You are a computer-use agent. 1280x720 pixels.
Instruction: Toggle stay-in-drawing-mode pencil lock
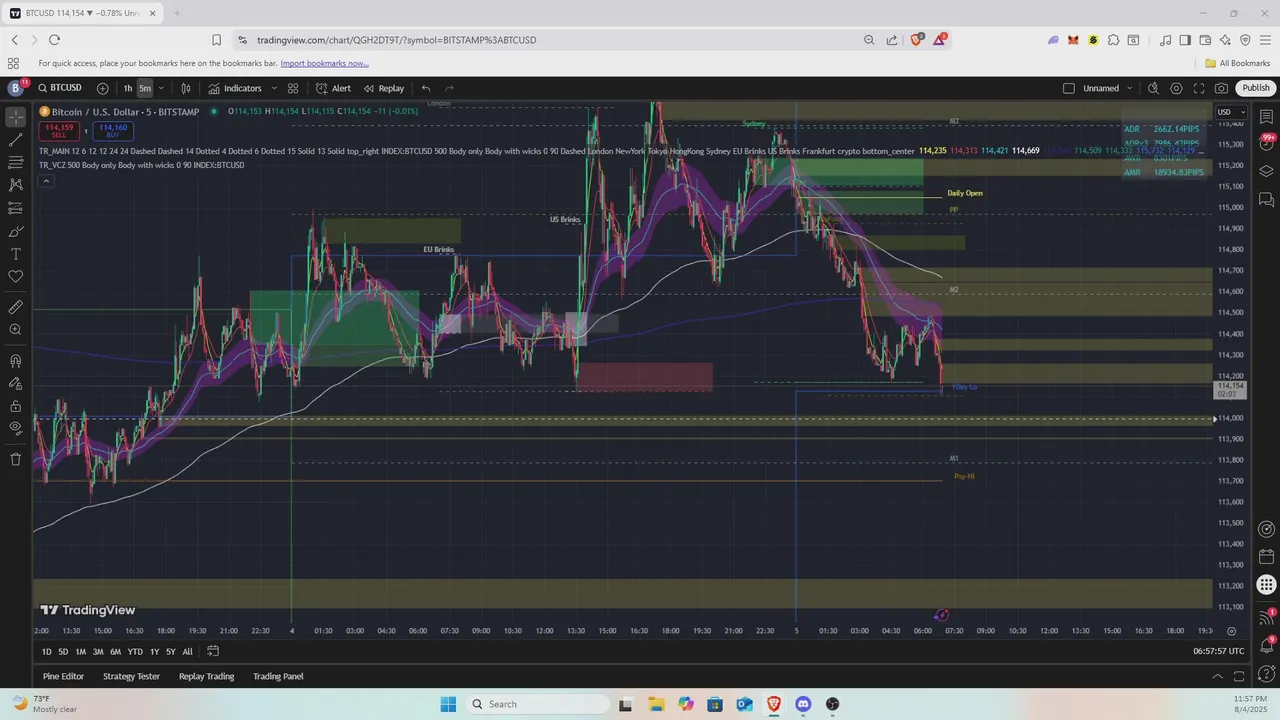(x=16, y=383)
